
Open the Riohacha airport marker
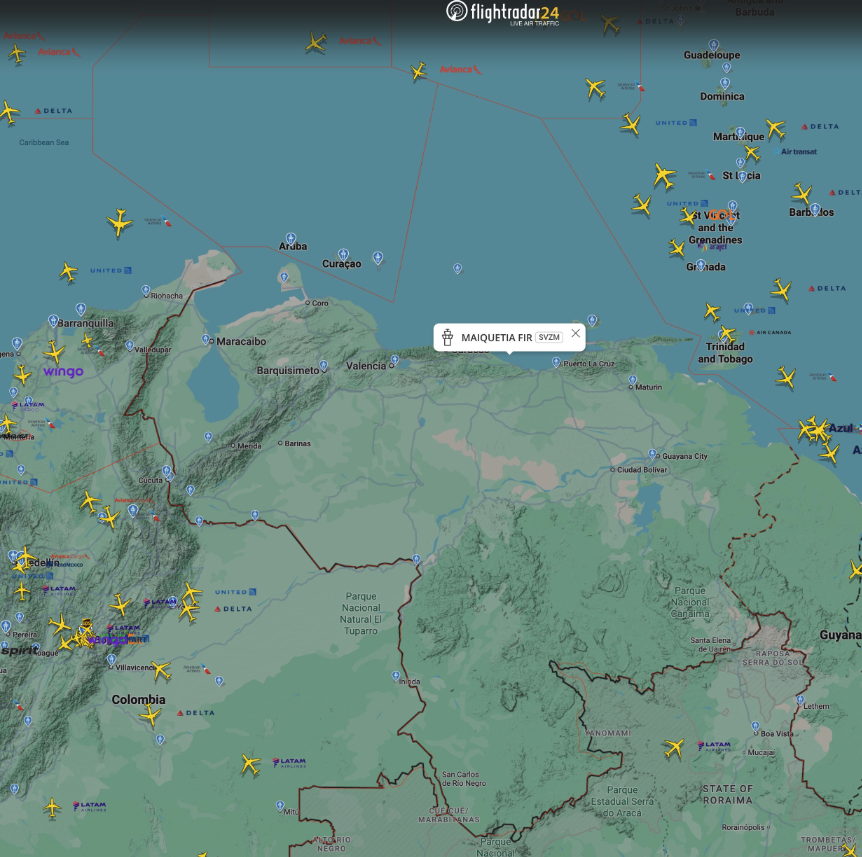point(146,289)
